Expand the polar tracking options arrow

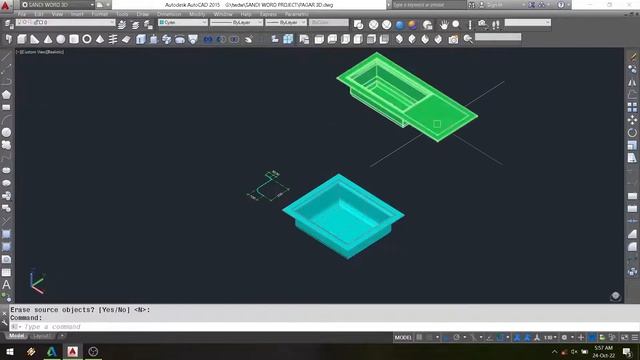[464, 337]
